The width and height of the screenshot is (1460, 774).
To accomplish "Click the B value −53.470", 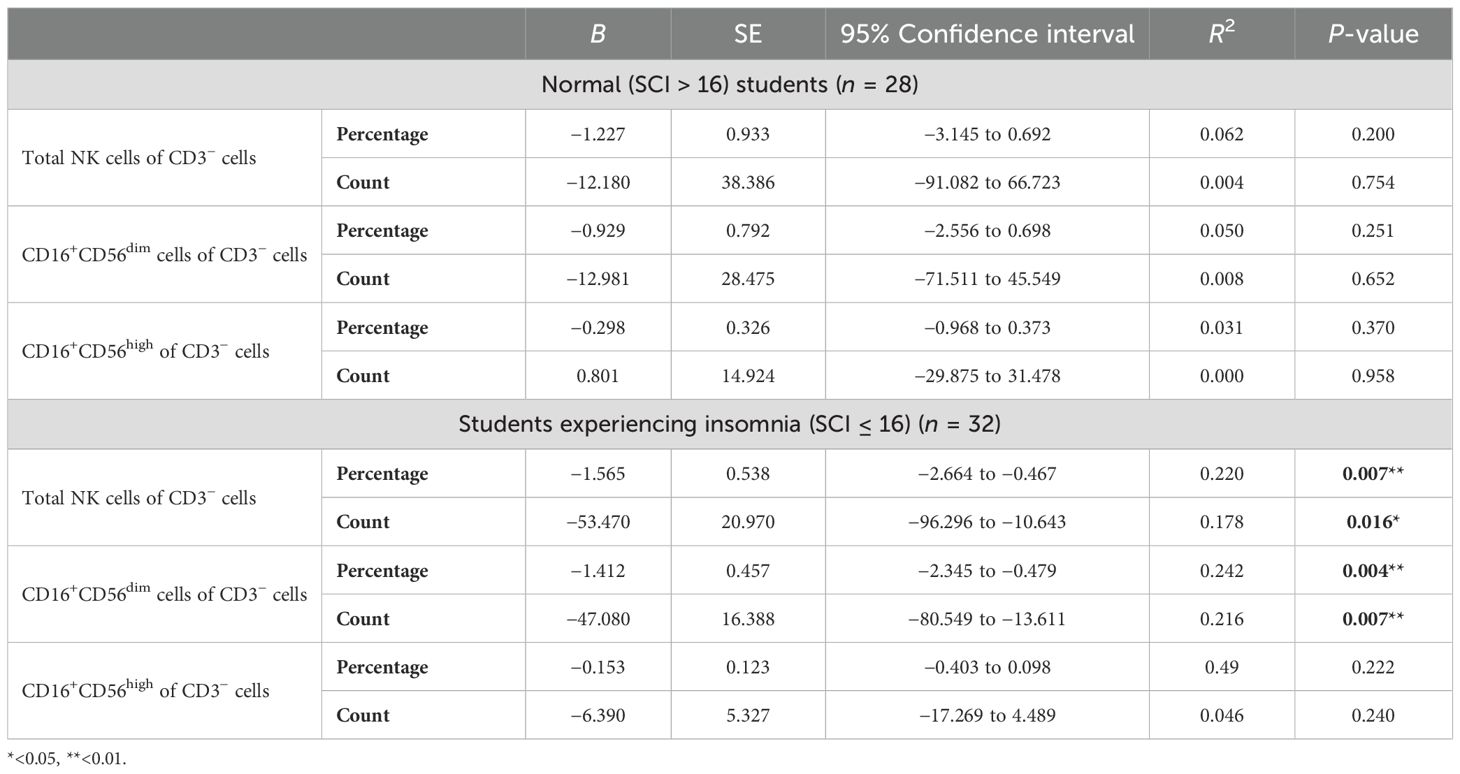I will point(598,522).
